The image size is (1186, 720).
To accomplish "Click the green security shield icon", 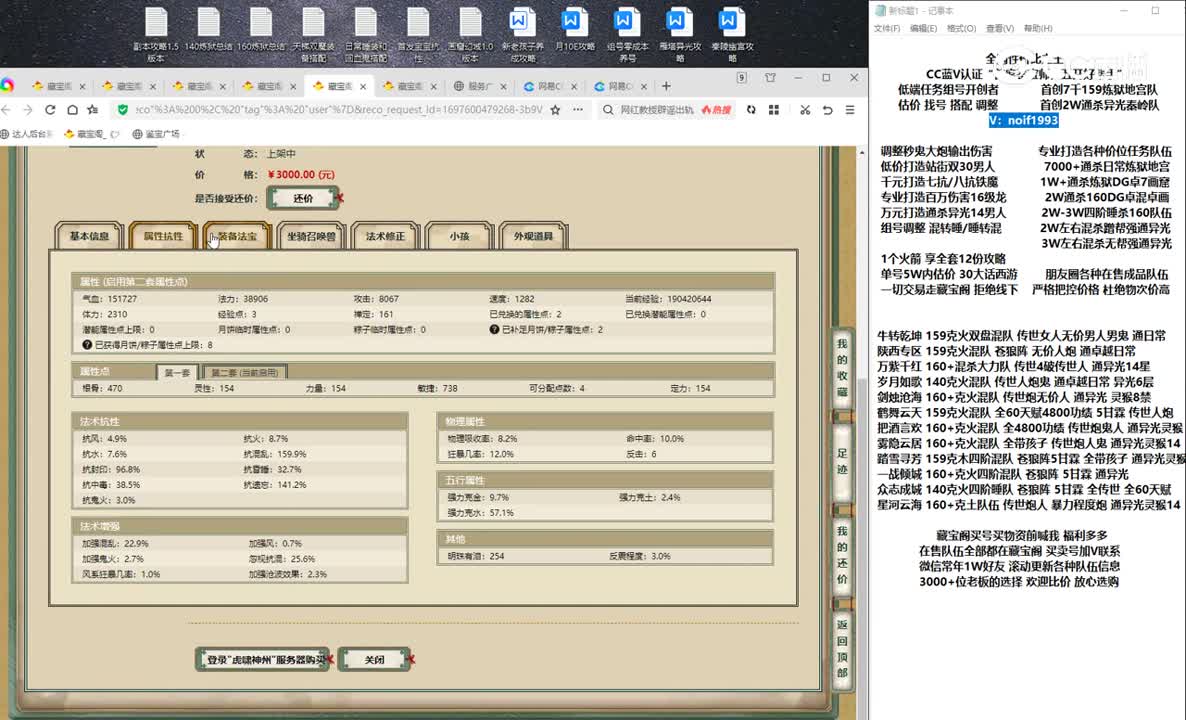I will (x=123, y=110).
